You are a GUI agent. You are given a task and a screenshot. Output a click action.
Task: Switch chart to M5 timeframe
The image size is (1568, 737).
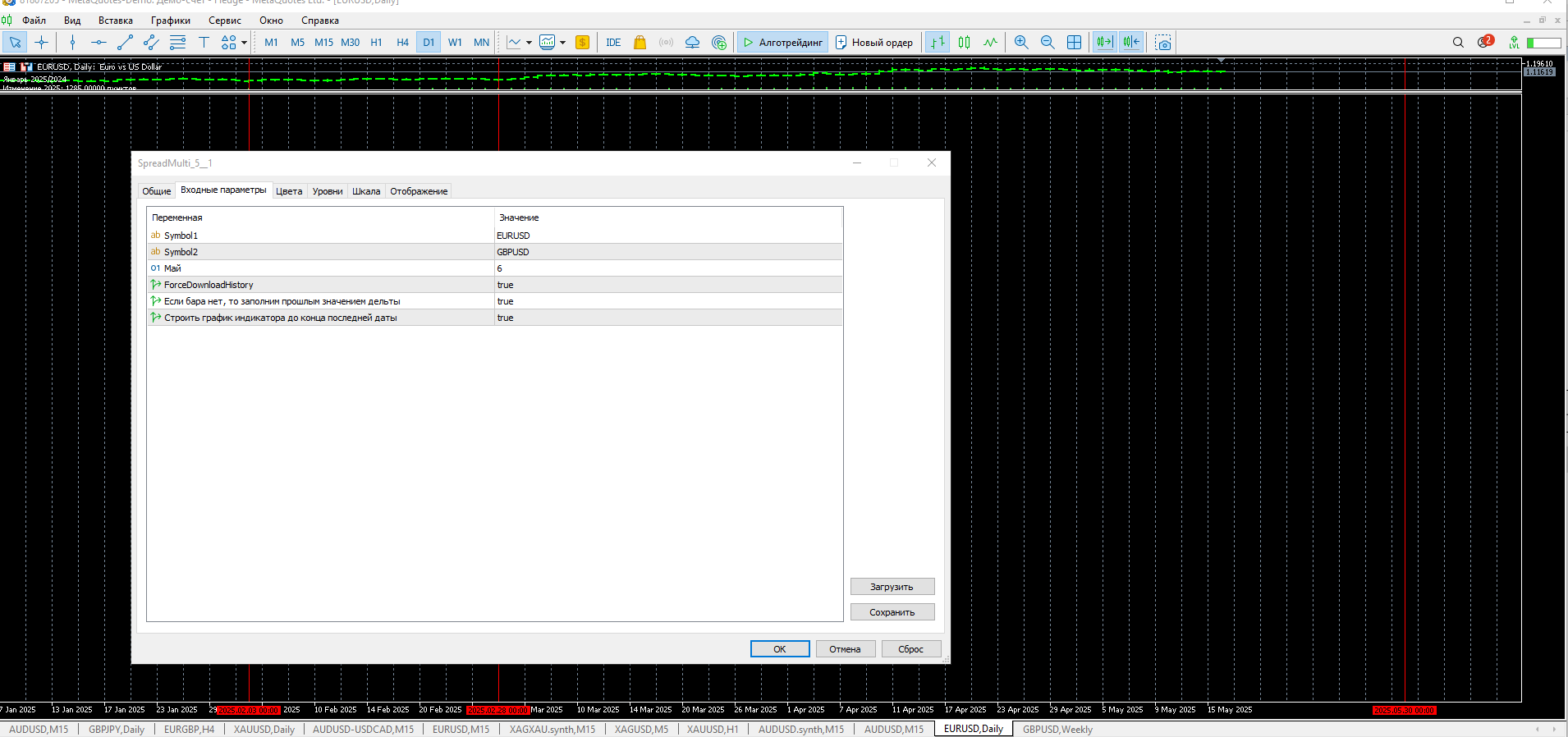click(x=297, y=43)
